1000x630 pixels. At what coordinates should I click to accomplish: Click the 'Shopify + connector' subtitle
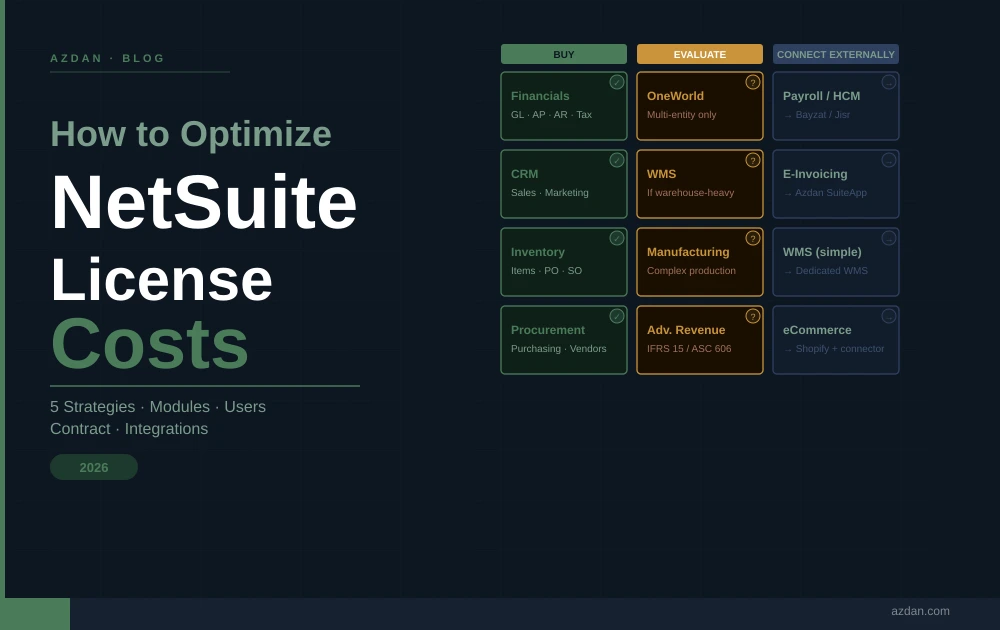point(840,349)
